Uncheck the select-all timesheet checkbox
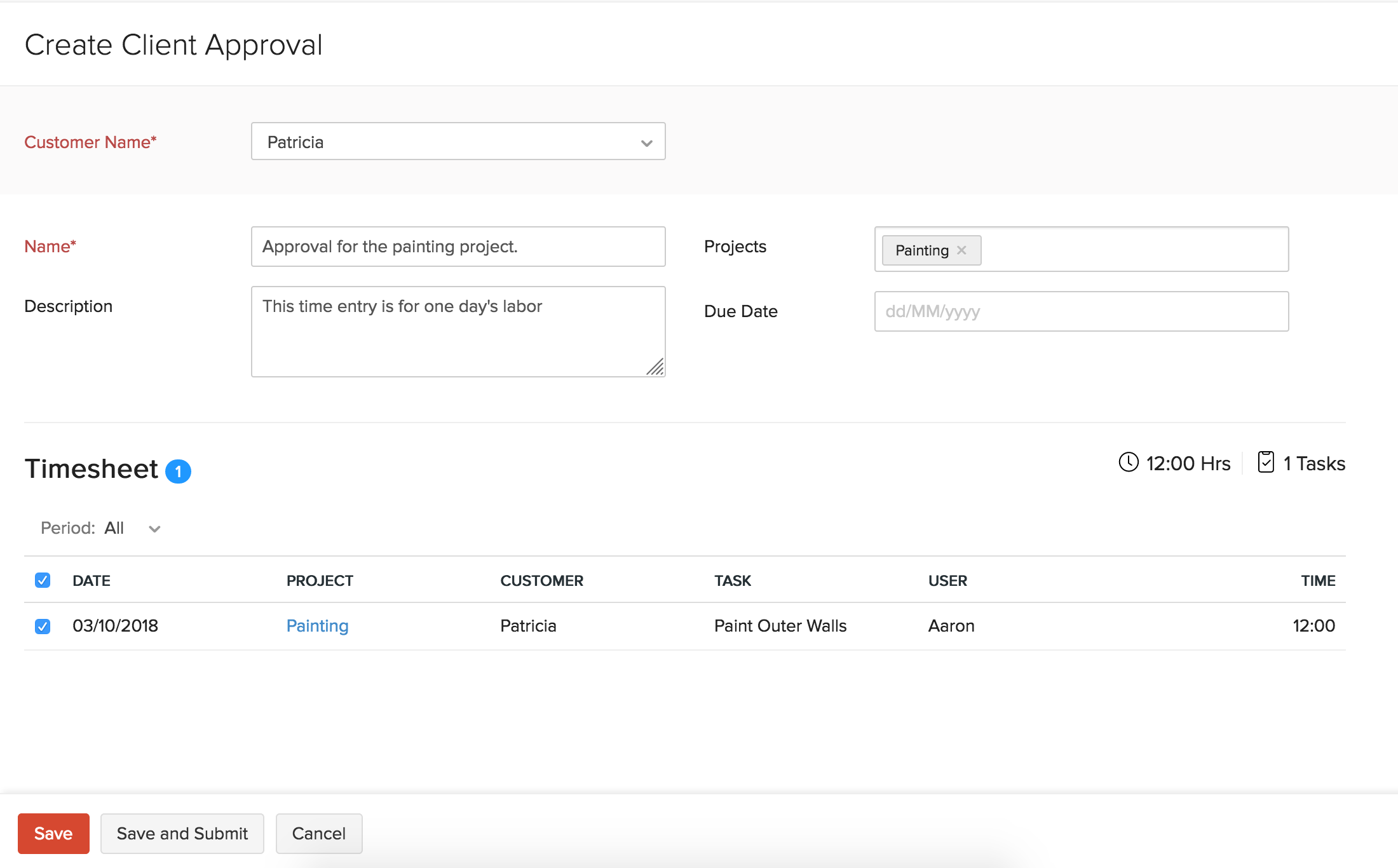 pos(42,580)
